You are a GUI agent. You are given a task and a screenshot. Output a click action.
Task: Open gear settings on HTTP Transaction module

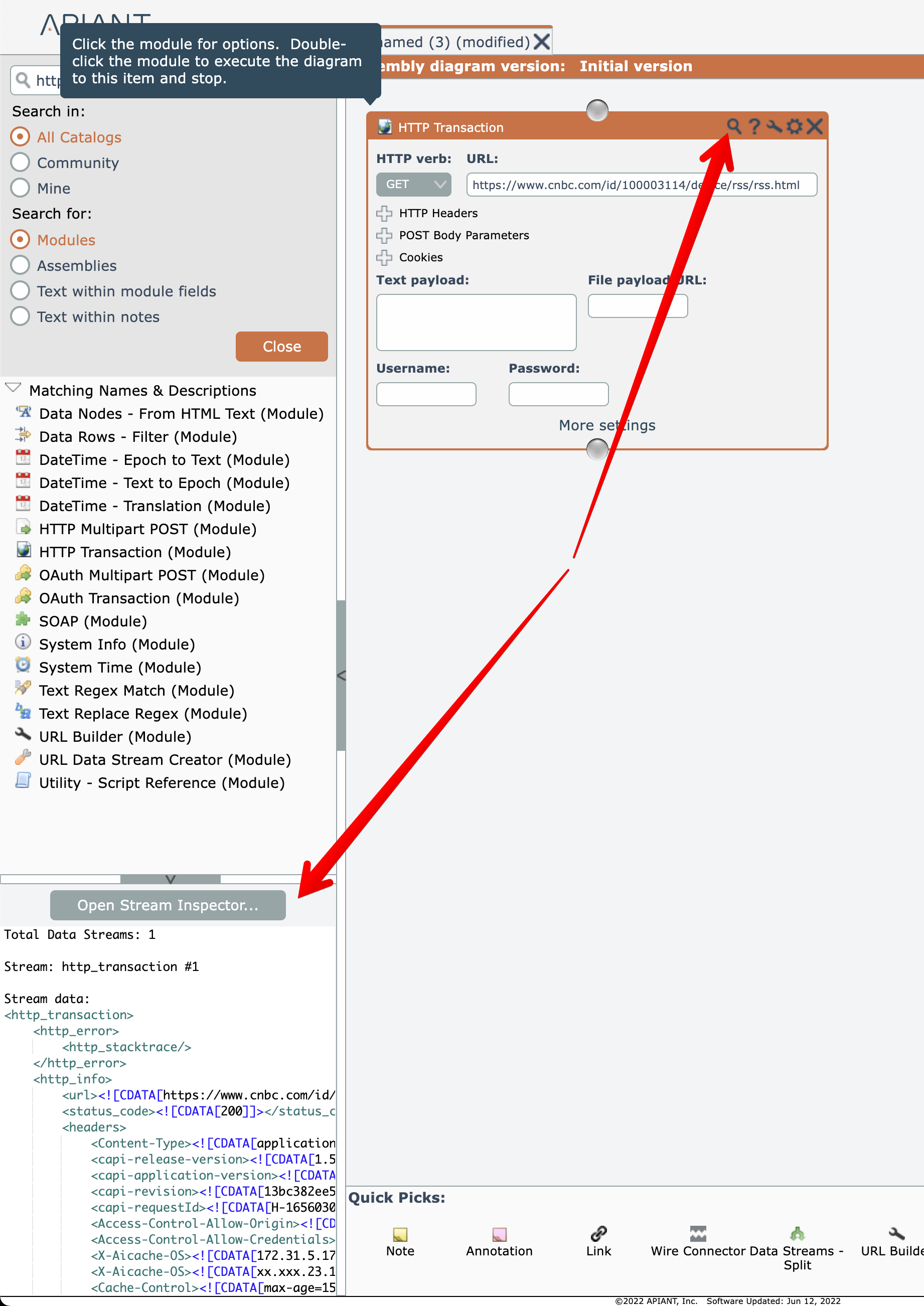[794, 126]
